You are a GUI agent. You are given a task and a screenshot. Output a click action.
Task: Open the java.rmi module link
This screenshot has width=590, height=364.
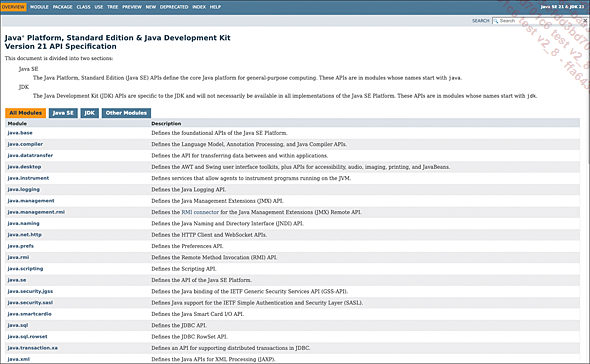click(x=18, y=257)
